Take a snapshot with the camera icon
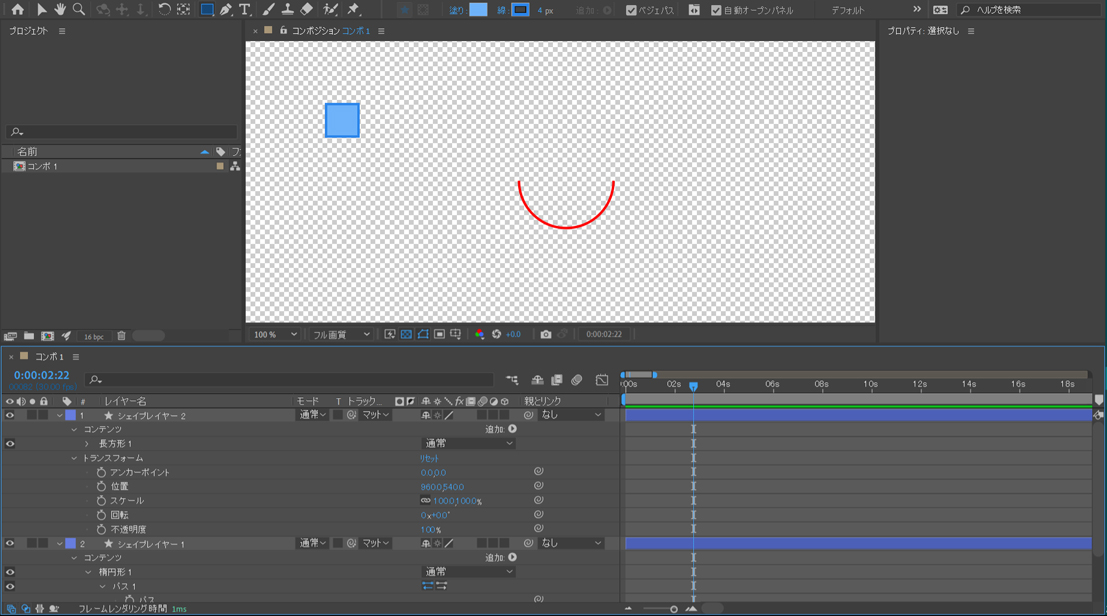1107x616 pixels. 546,335
